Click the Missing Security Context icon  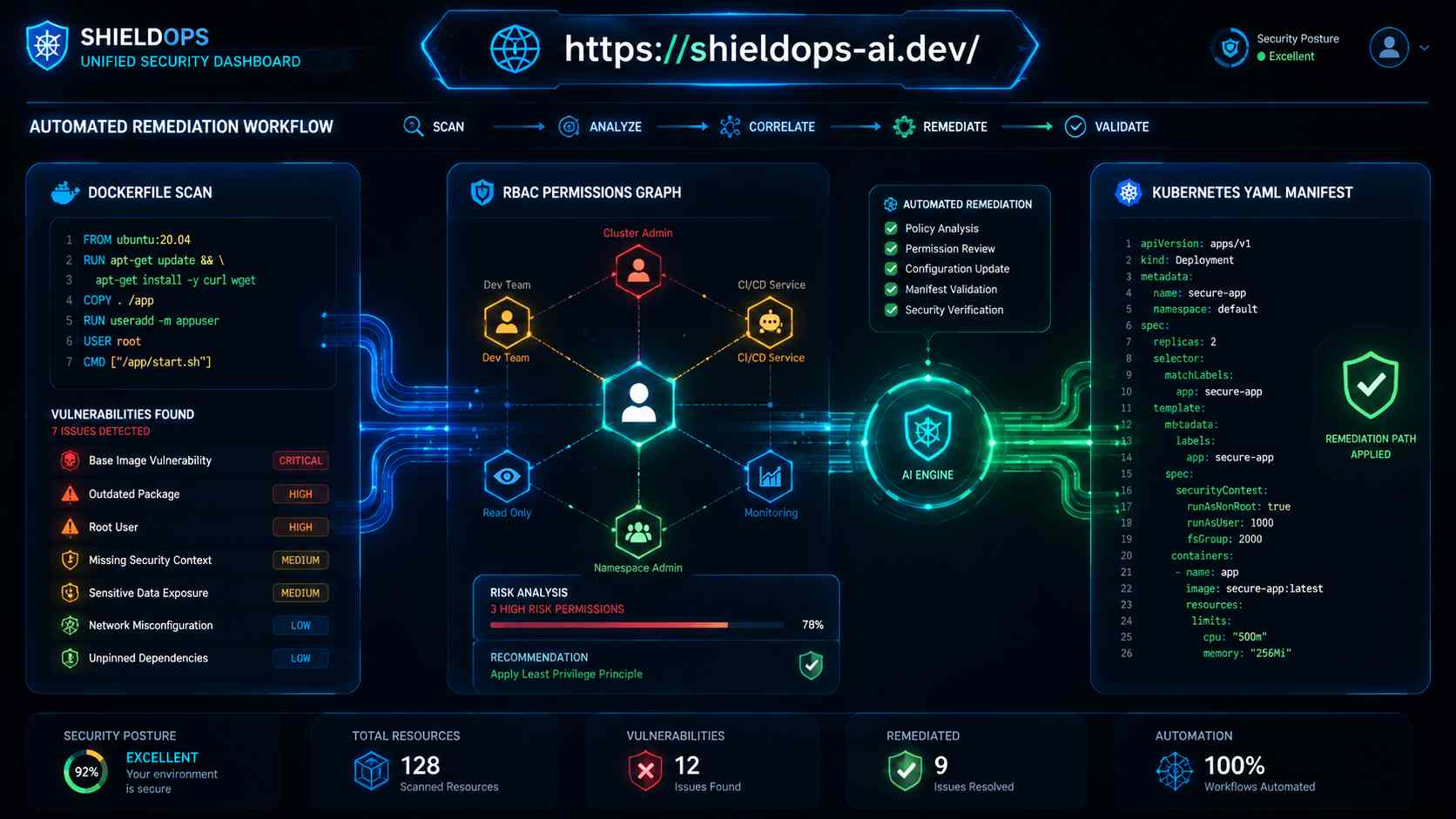pyautogui.click(x=70, y=560)
